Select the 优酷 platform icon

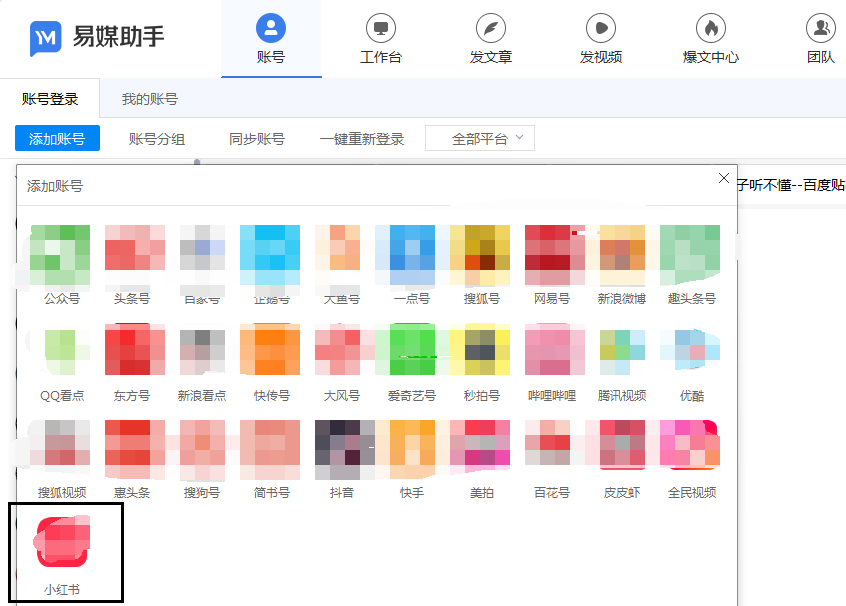pyautogui.click(x=690, y=349)
